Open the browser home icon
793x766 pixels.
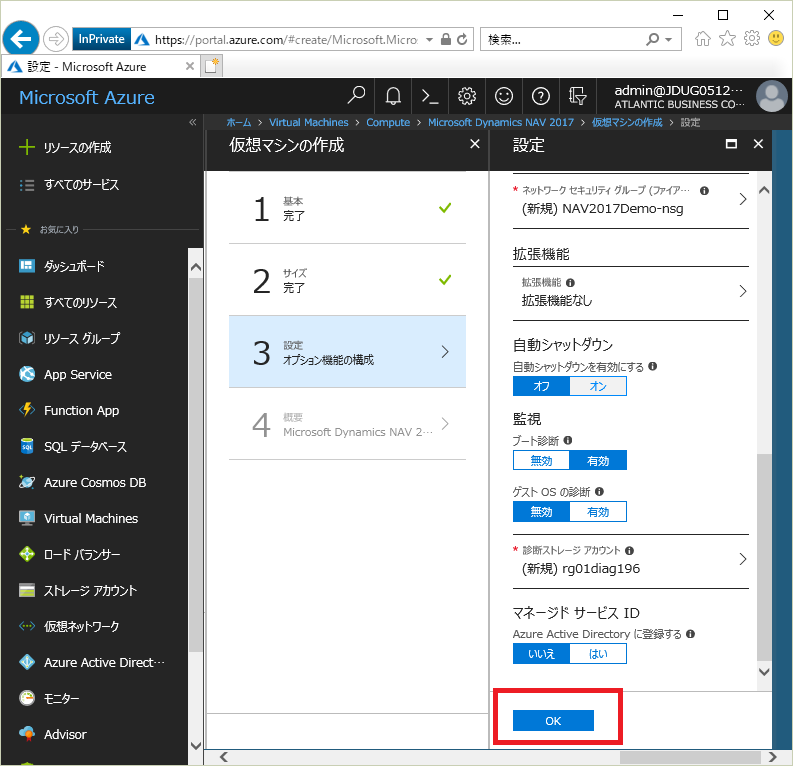coord(703,38)
